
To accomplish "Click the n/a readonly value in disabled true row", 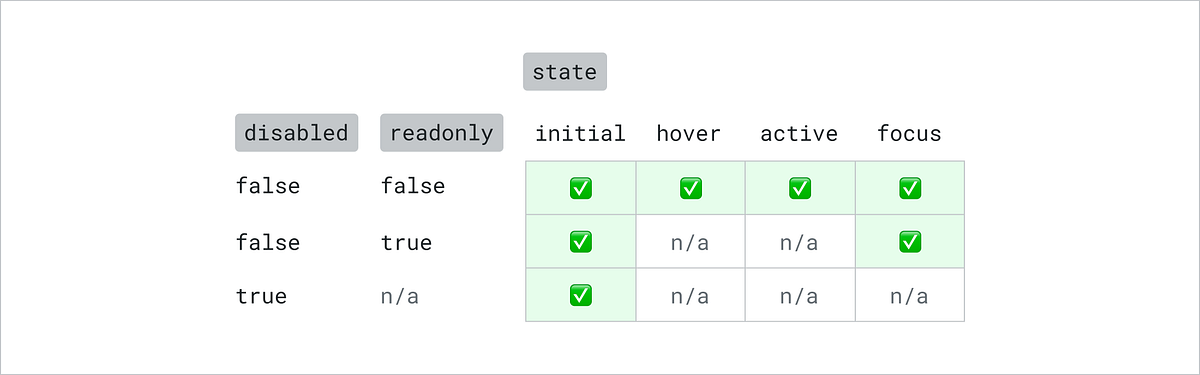I will (400, 297).
